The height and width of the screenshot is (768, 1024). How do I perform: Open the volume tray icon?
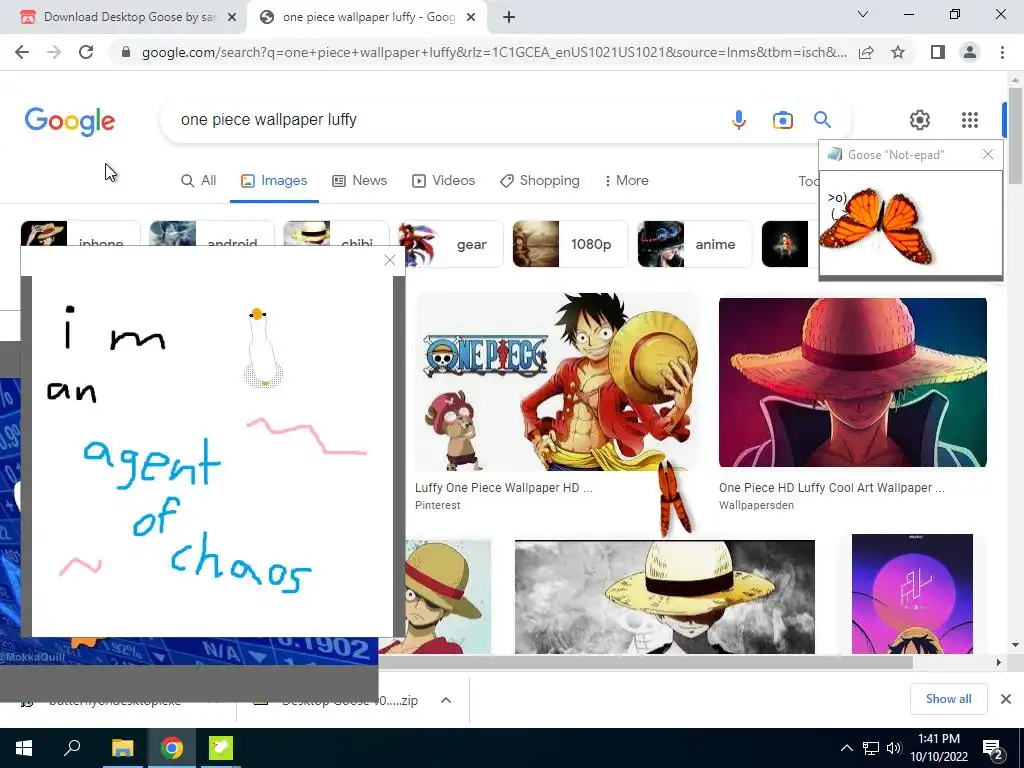[x=894, y=748]
